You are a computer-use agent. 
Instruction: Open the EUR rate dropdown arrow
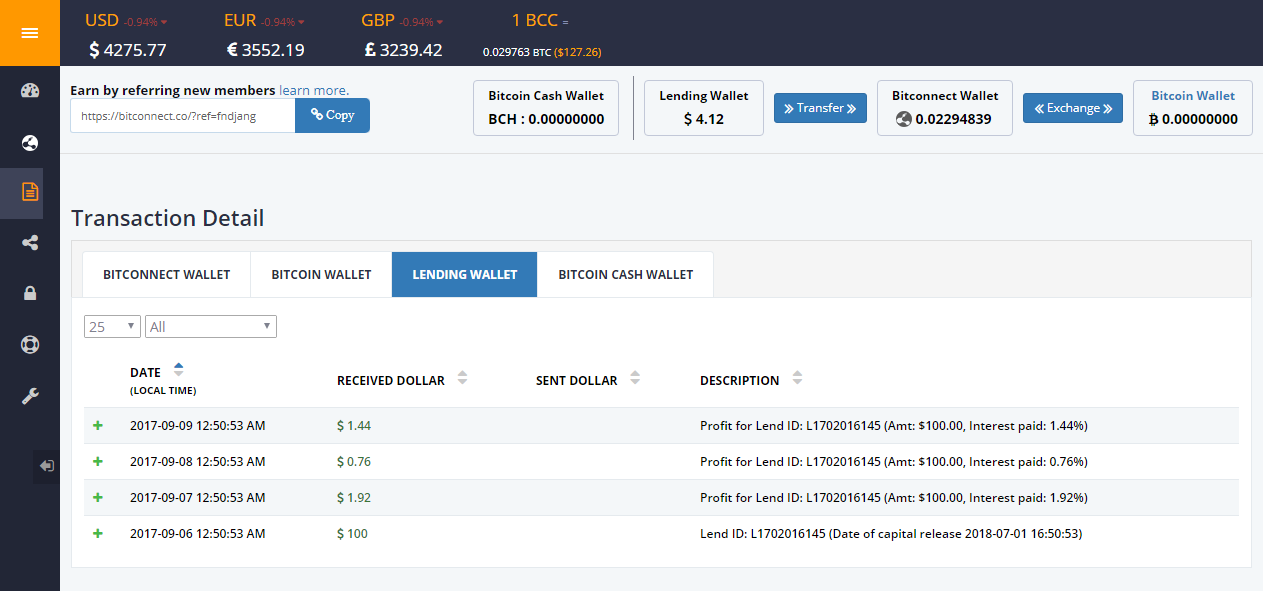(302, 22)
